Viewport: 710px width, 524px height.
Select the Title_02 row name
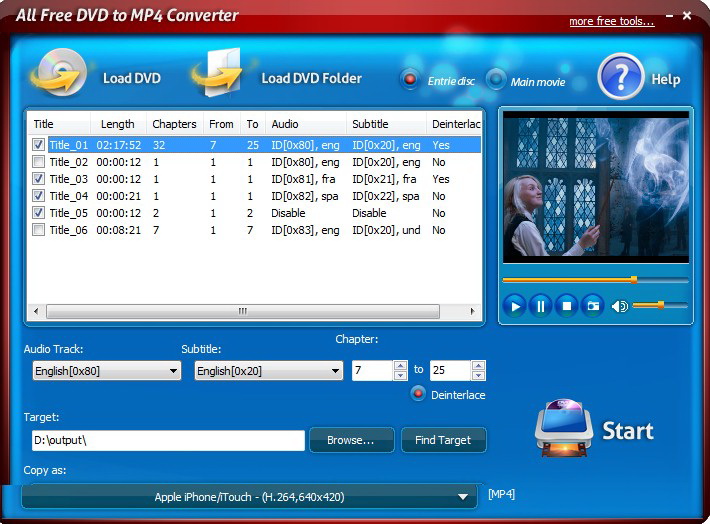tap(69, 162)
